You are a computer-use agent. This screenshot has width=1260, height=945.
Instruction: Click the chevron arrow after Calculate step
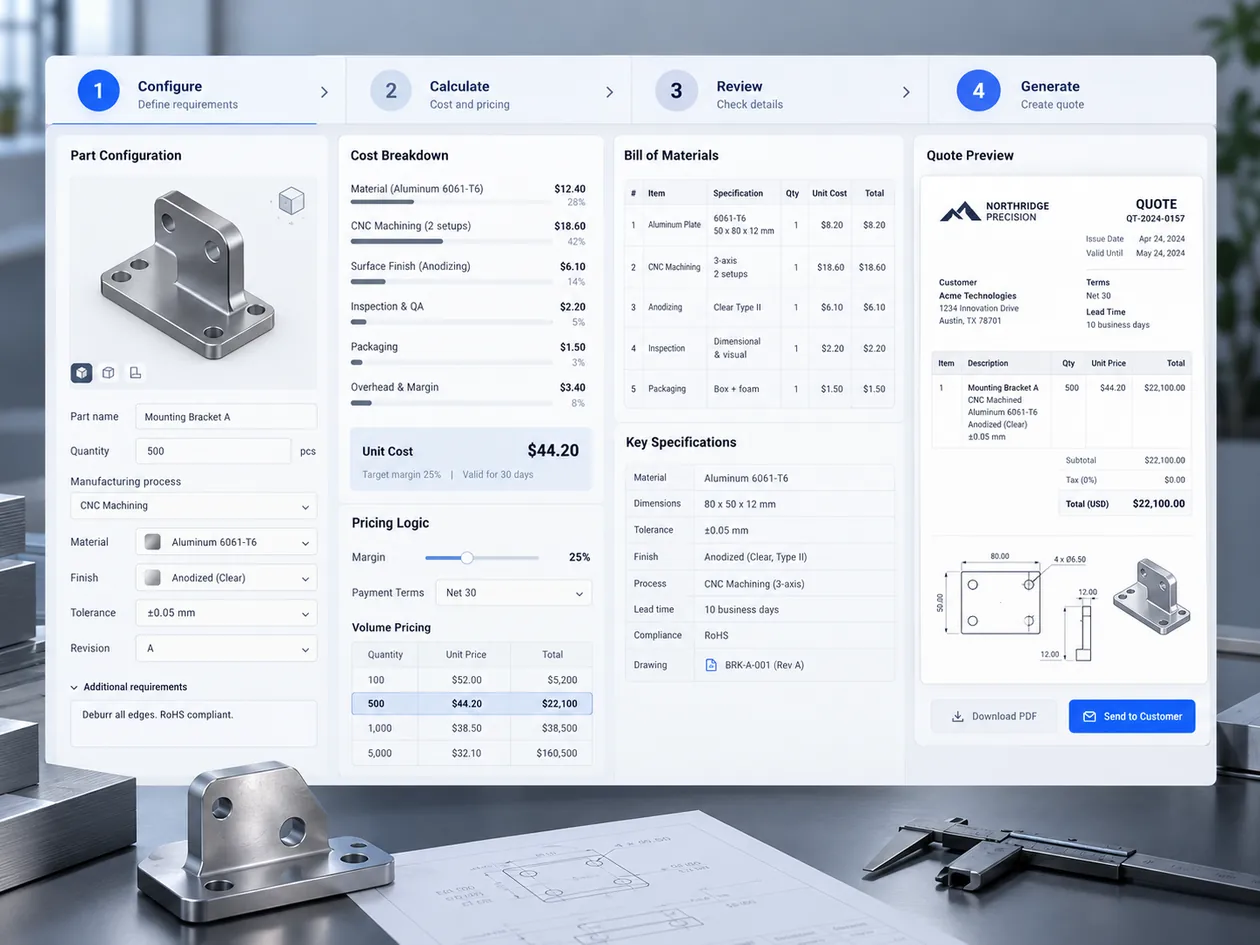pos(610,92)
